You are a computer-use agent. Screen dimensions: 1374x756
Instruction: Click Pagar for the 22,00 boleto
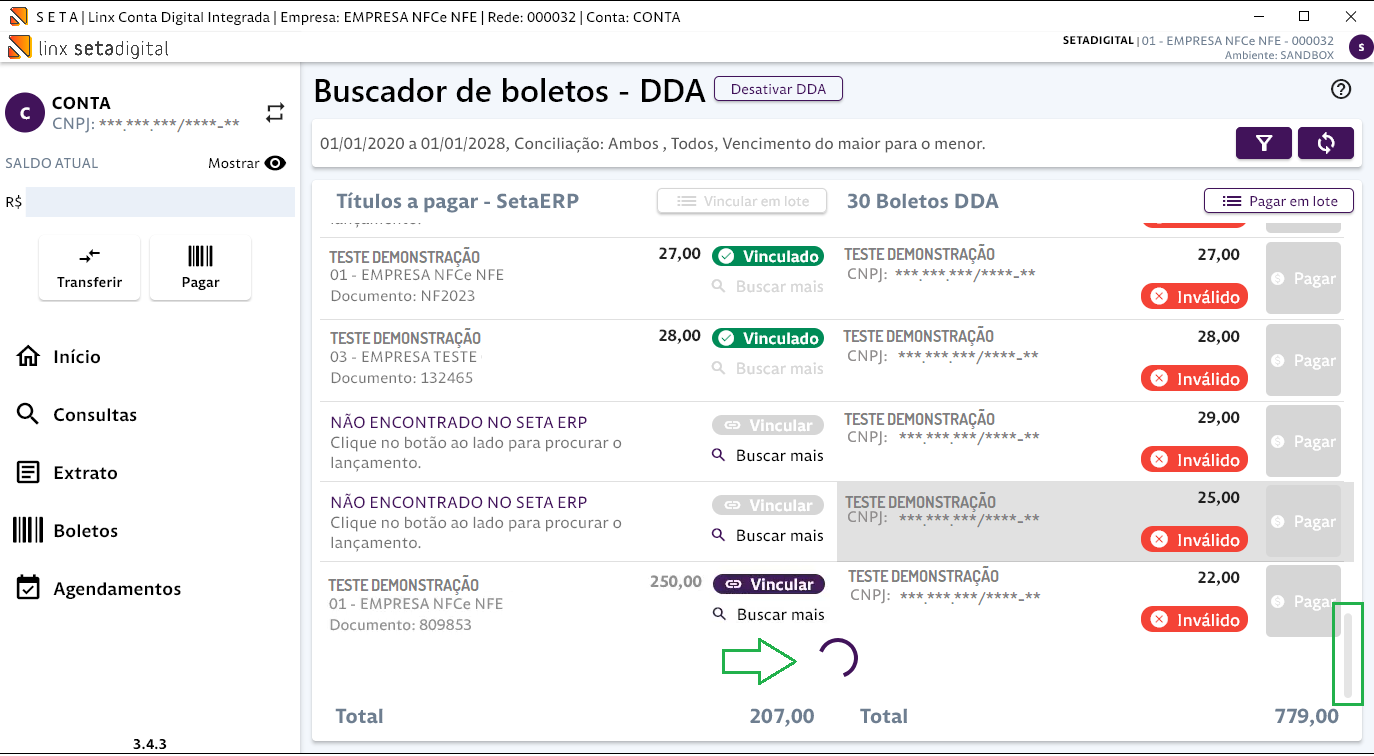click(1304, 602)
